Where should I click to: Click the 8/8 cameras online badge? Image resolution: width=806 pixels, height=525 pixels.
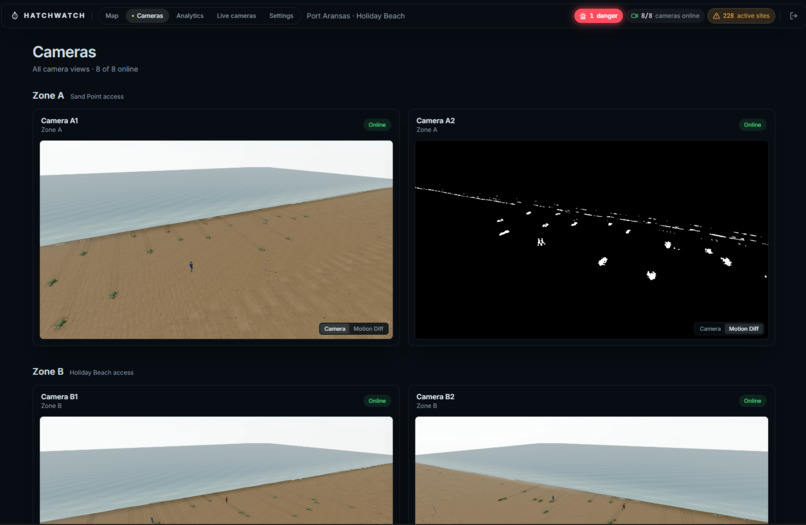point(665,16)
